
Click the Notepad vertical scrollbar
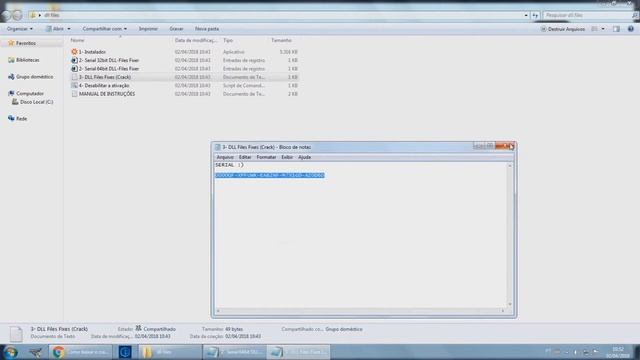[x=509, y=235]
